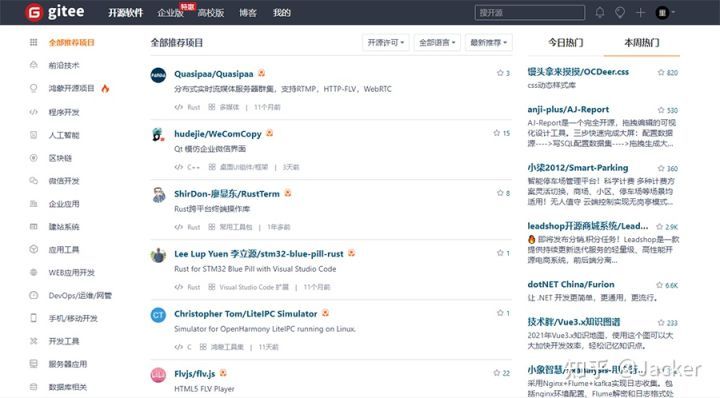Click the 程序开发 code icon
Viewport: 720px width, 398px height.
[34, 112]
